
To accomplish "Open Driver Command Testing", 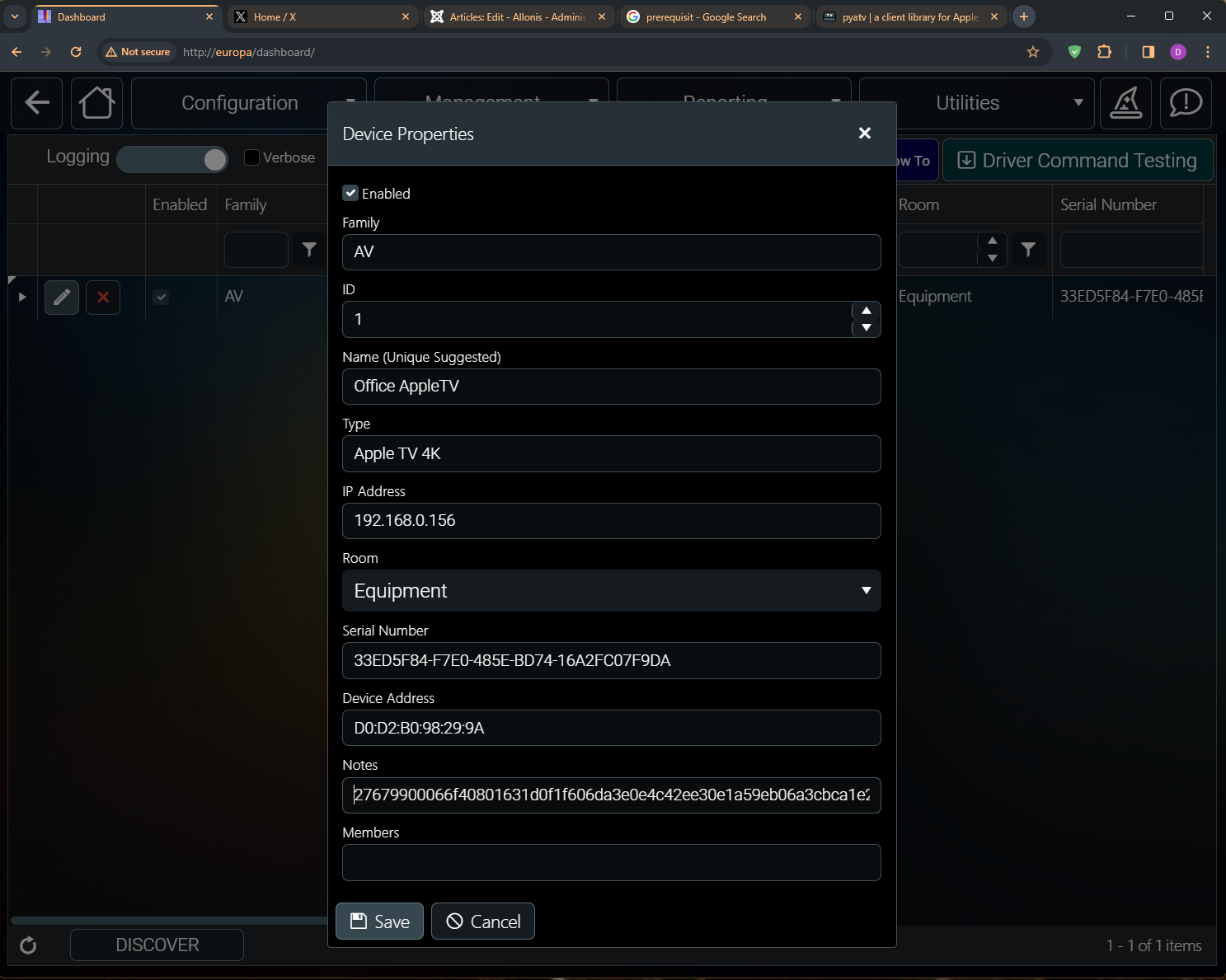I will click(1078, 161).
